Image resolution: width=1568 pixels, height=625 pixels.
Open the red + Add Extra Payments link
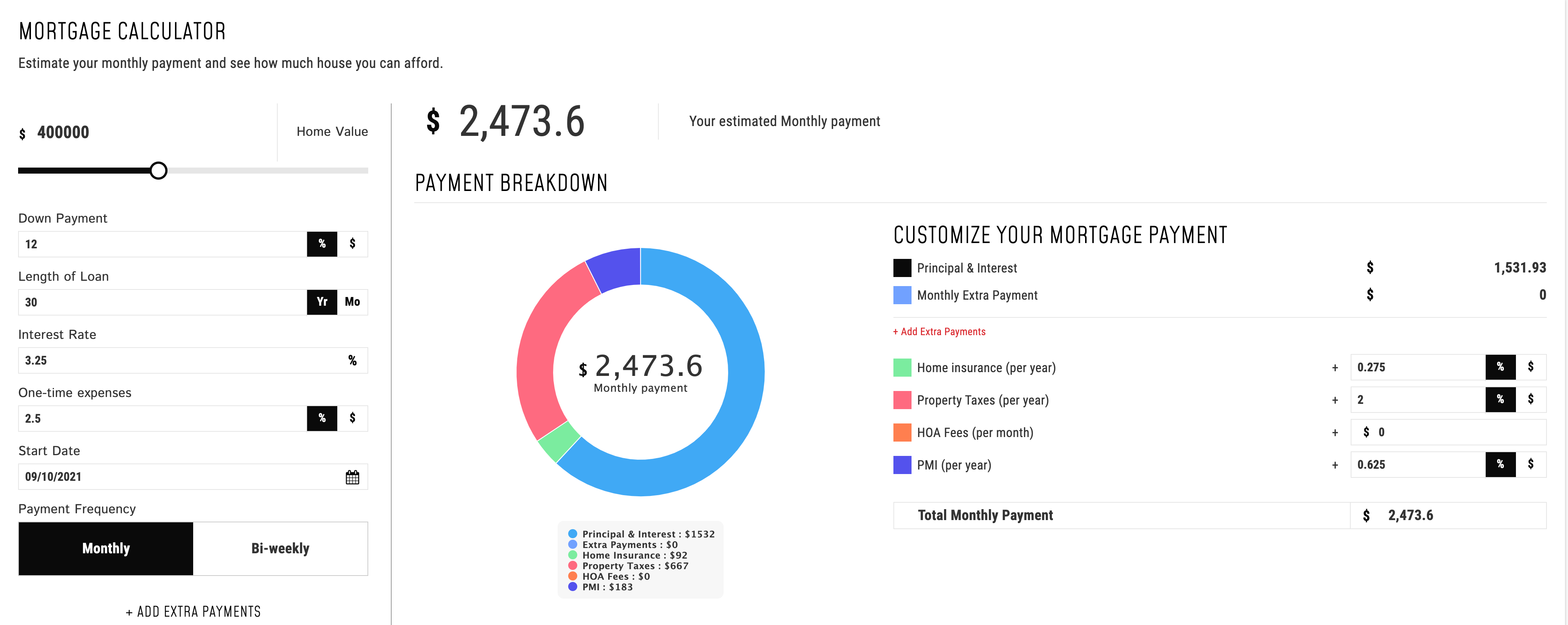[x=939, y=331]
